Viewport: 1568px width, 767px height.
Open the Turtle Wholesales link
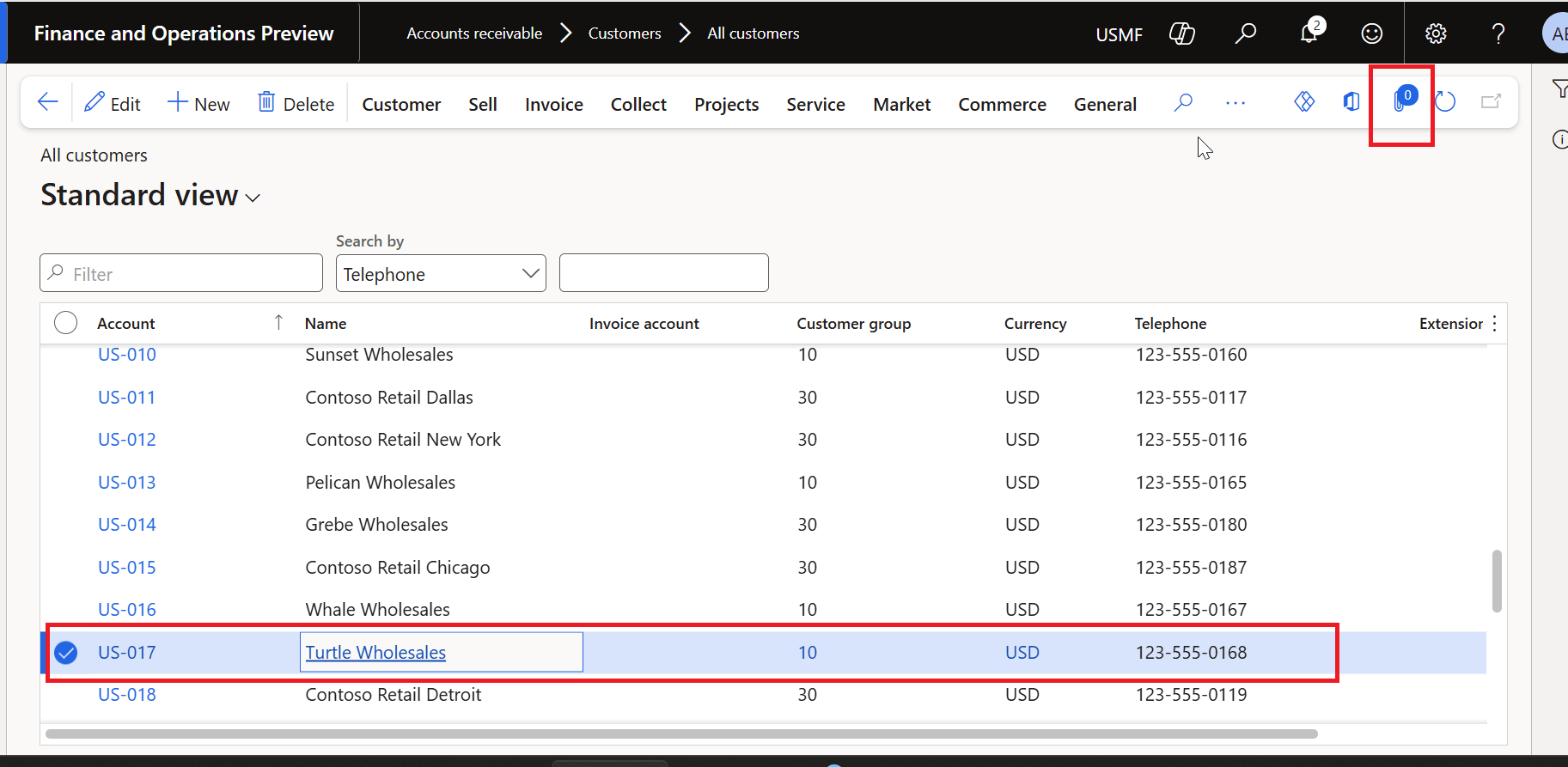(x=375, y=653)
